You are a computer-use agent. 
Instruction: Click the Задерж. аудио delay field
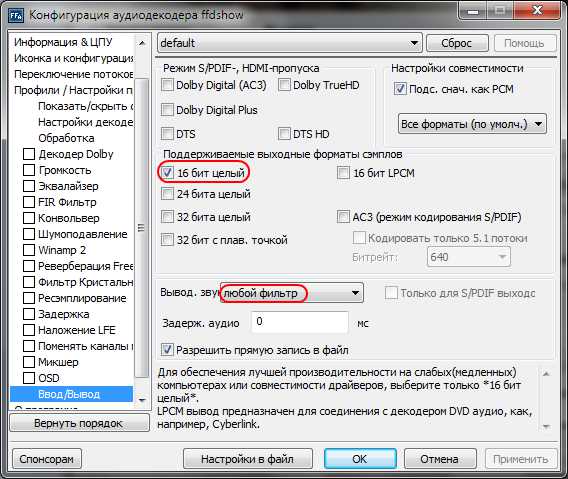(299, 322)
